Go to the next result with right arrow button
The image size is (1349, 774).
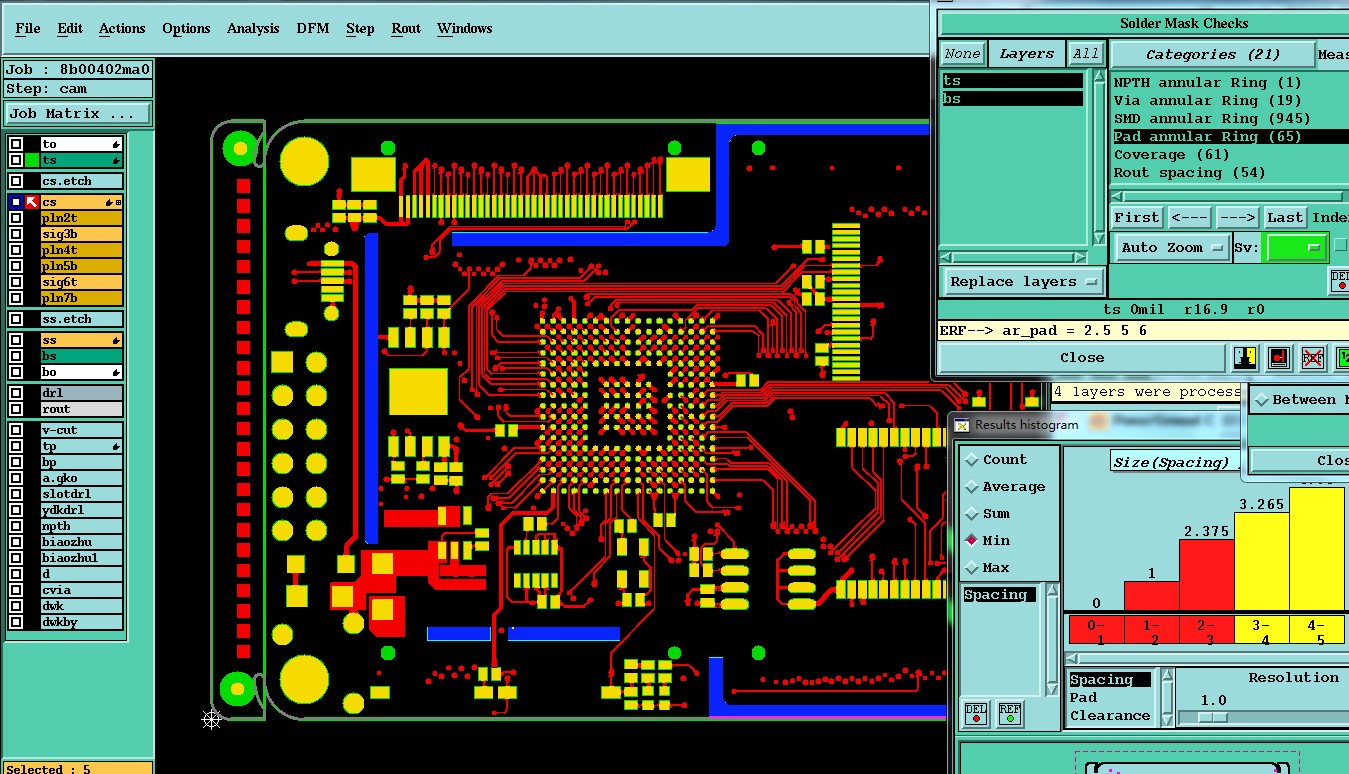1237,217
